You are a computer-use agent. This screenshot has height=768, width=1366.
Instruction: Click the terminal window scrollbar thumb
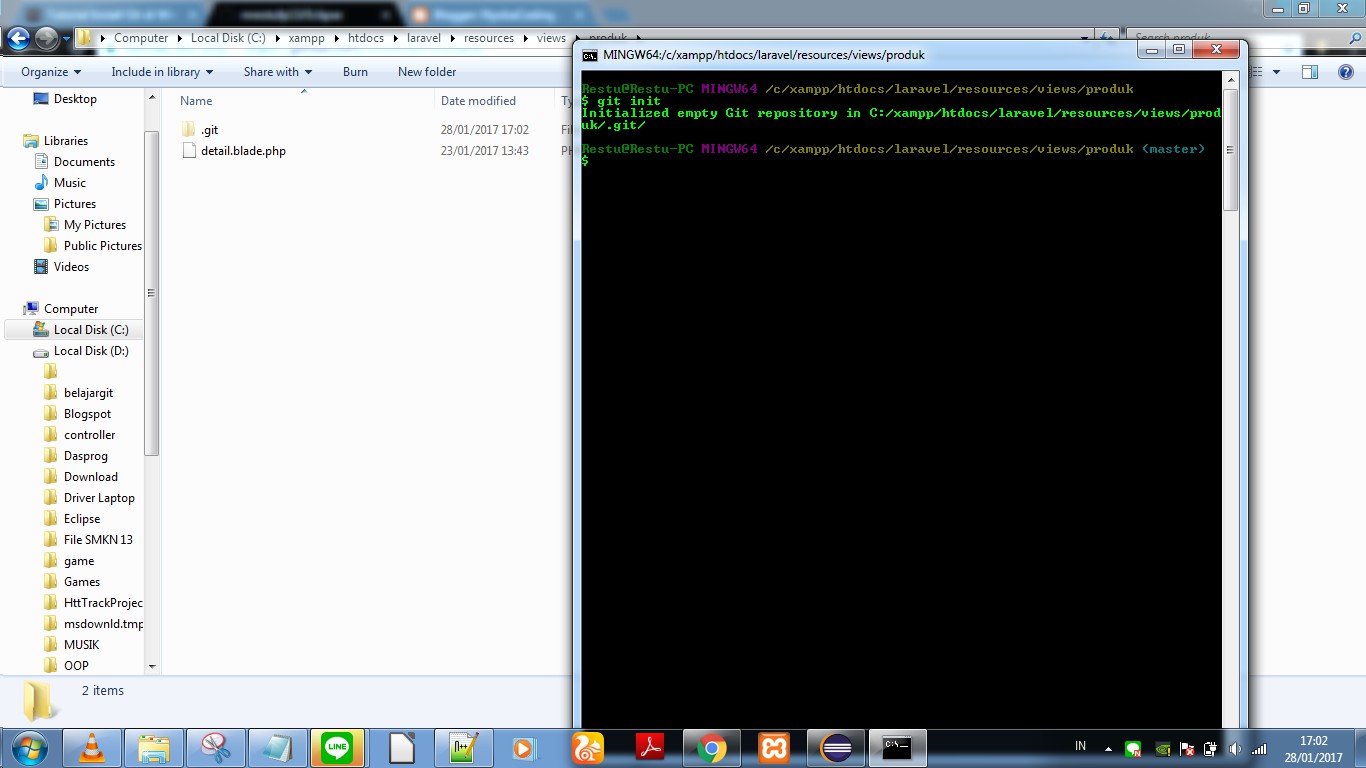point(1231,149)
